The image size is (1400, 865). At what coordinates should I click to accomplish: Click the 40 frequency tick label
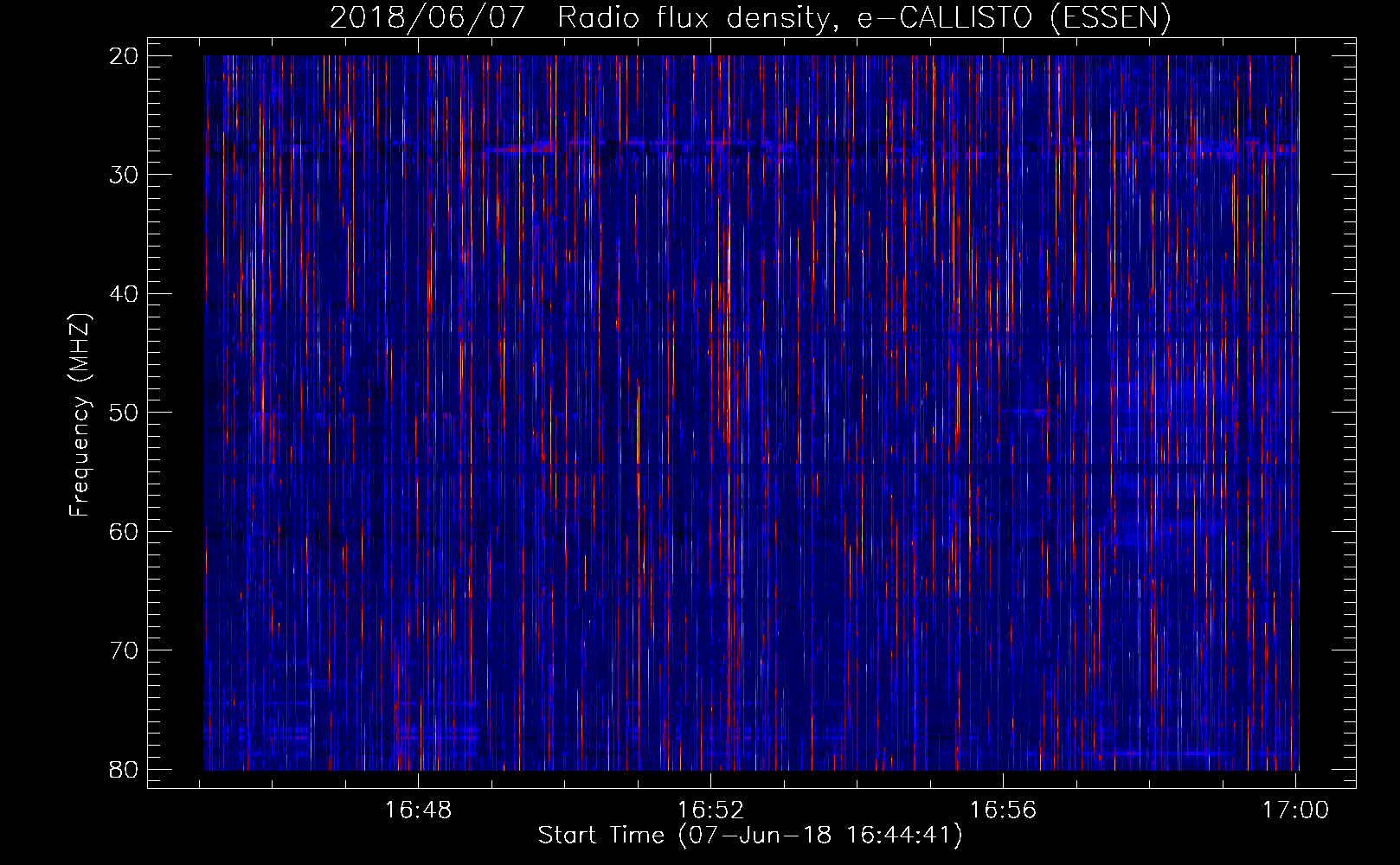125,293
